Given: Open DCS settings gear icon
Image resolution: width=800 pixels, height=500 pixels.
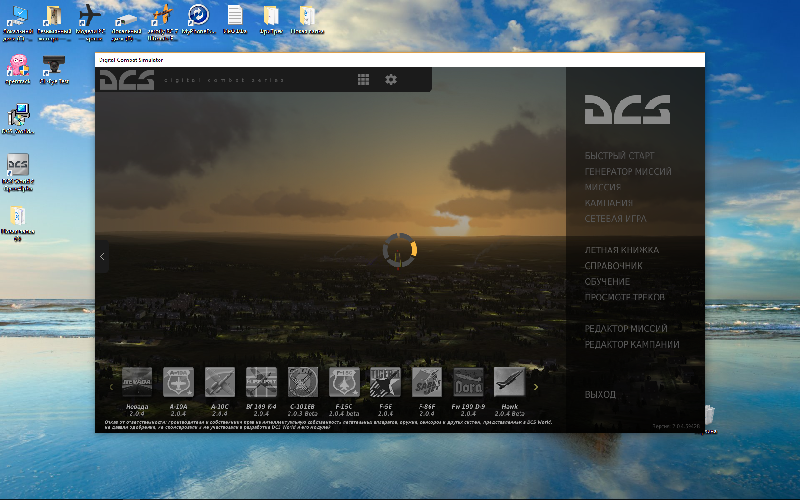Looking at the screenshot, I should [391, 80].
